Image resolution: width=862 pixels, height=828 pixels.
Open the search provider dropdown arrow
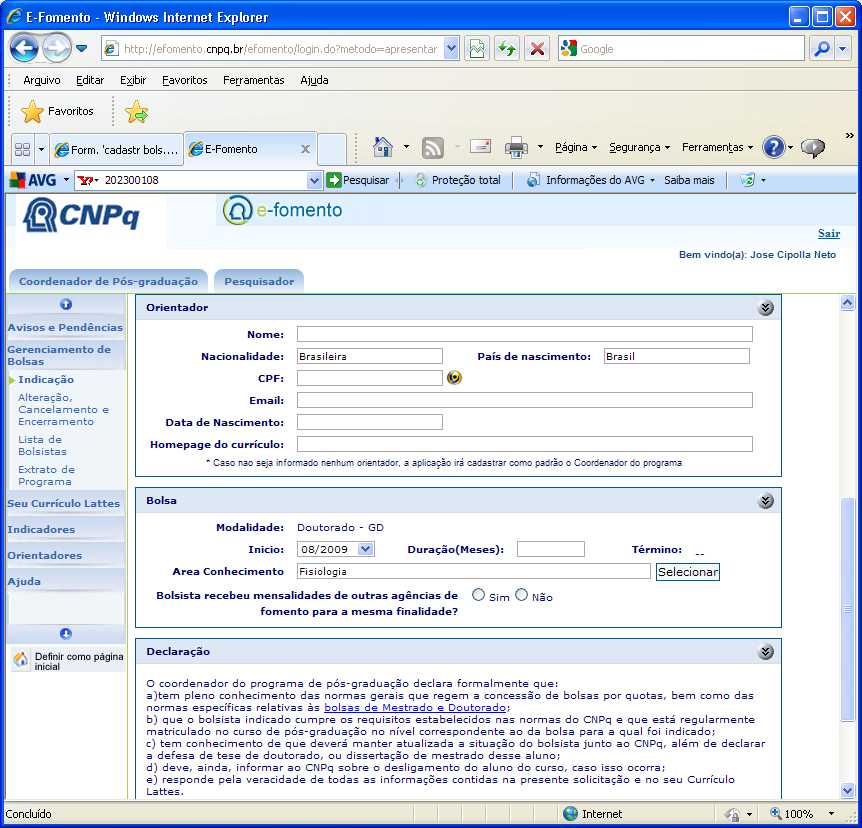coord(842,49)
